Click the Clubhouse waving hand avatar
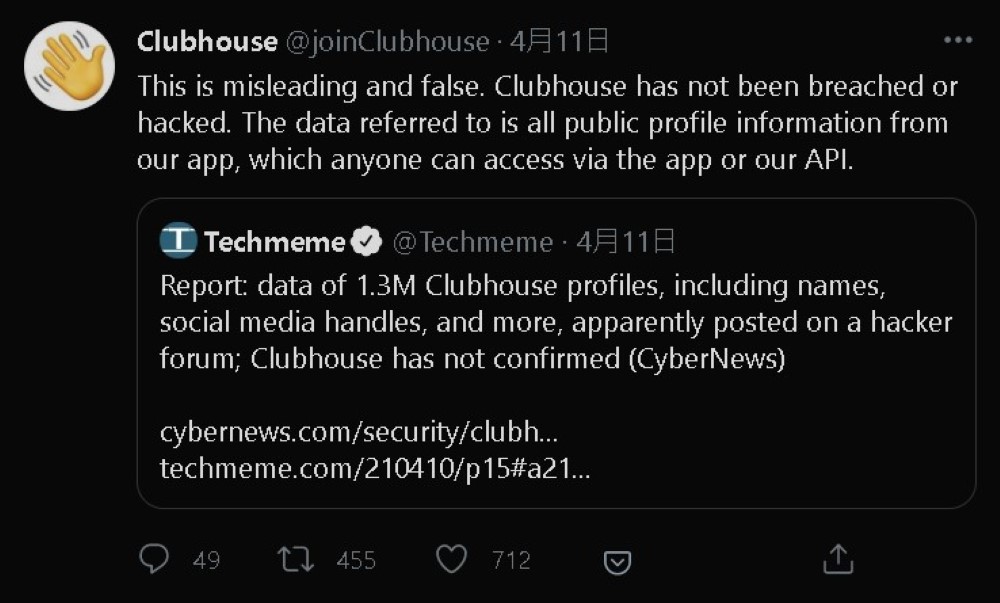 [69, 65]
